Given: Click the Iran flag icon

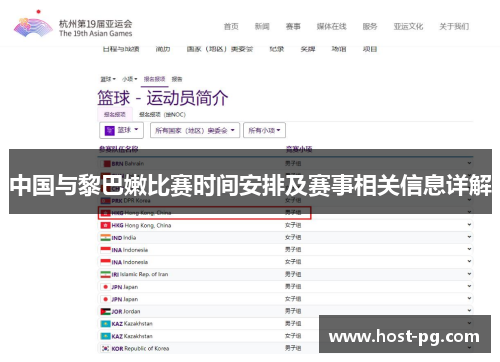Looking at the screenshot, I should (x=105, y=274).
